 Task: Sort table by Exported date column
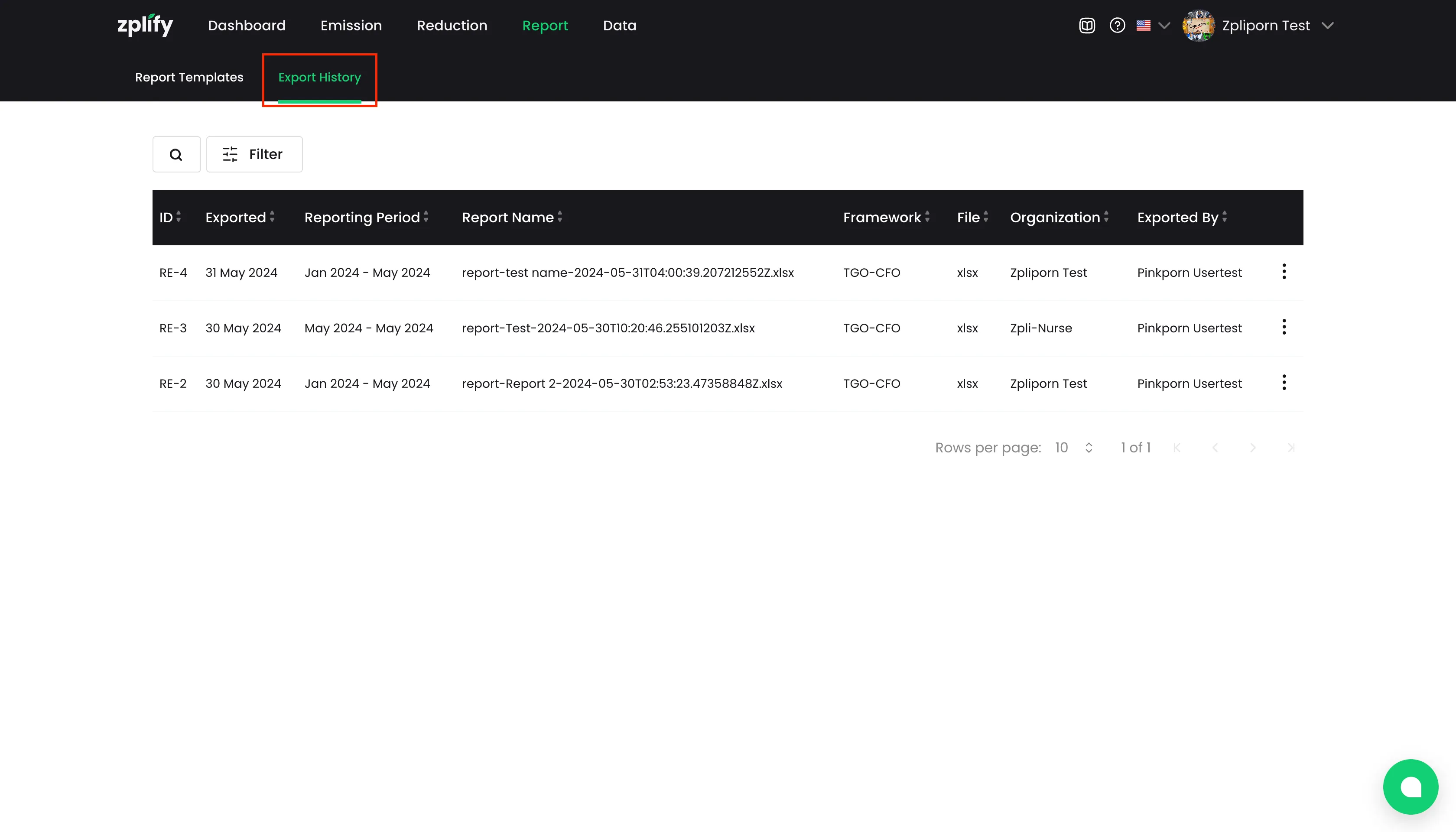point(240,217)
